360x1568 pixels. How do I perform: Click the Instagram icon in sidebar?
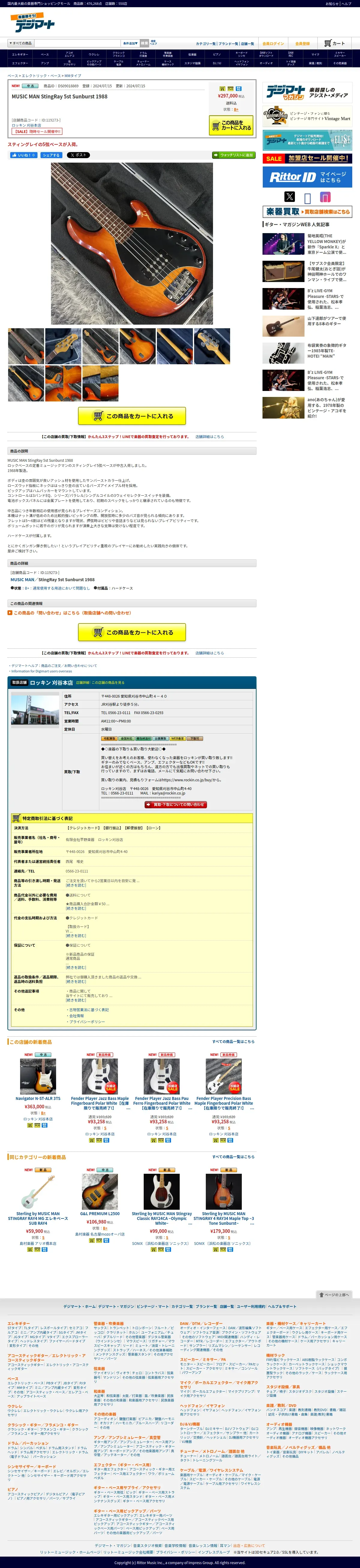click(x=325, y=197)
